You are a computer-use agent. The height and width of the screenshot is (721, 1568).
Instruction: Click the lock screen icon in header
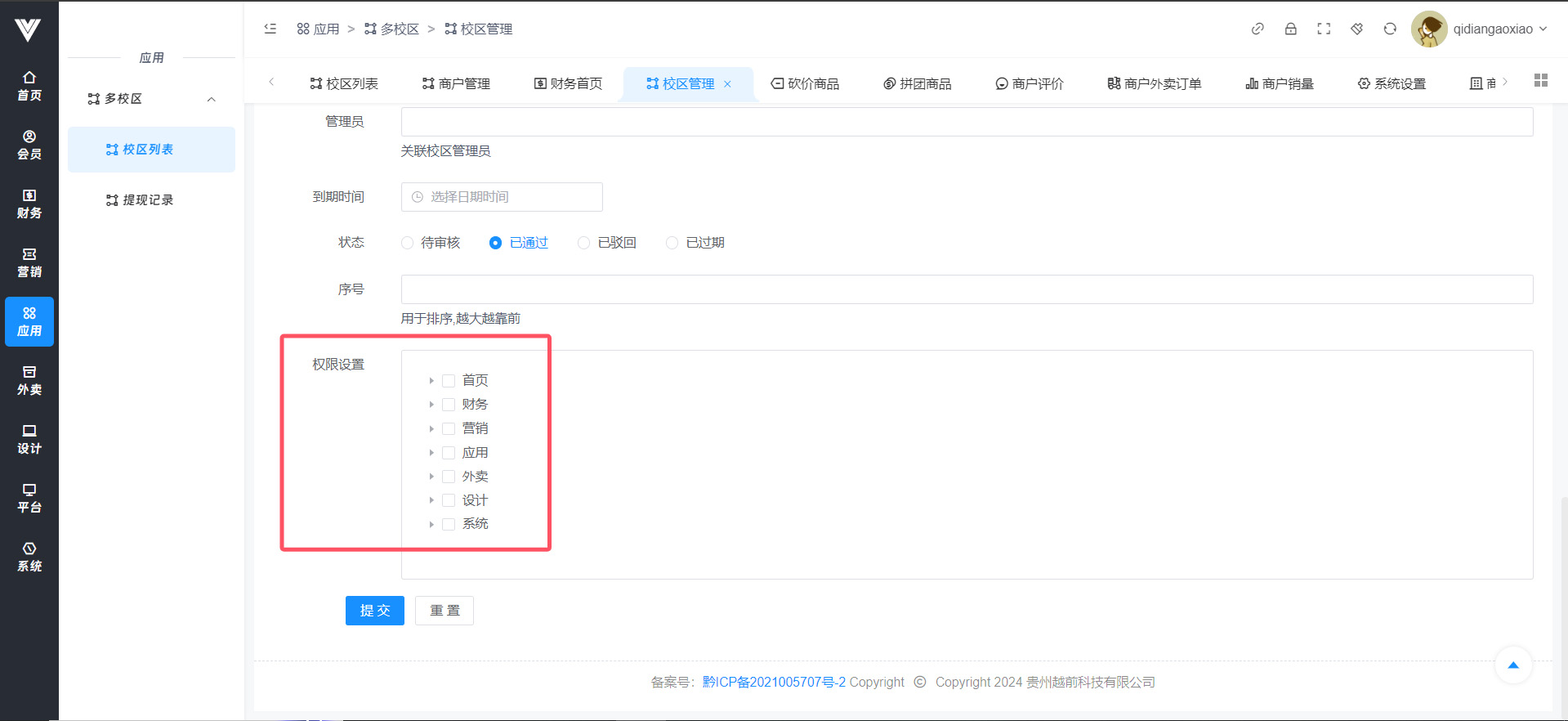click(1290, 29)
